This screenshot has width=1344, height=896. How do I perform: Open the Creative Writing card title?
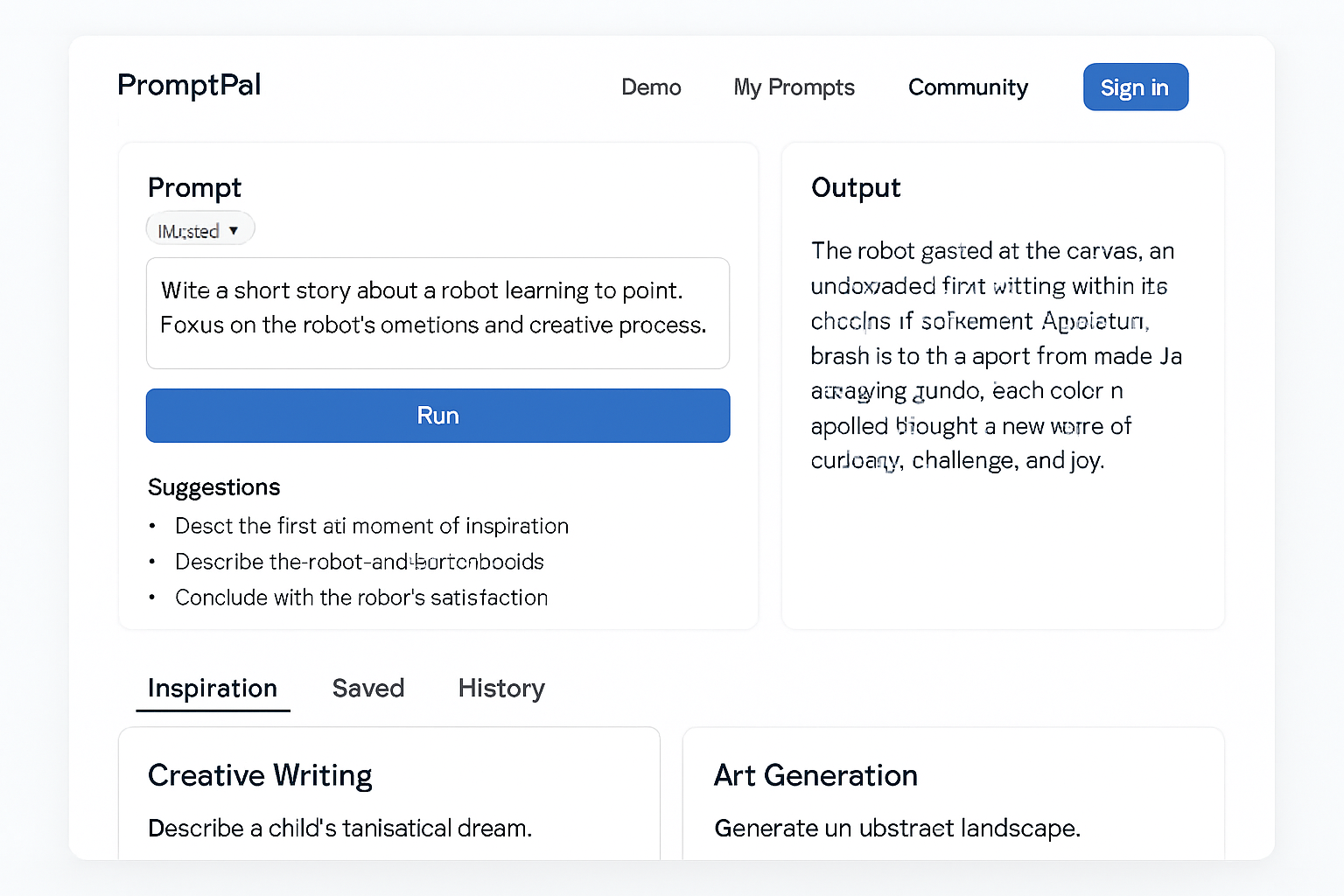(x=260, y=776)
